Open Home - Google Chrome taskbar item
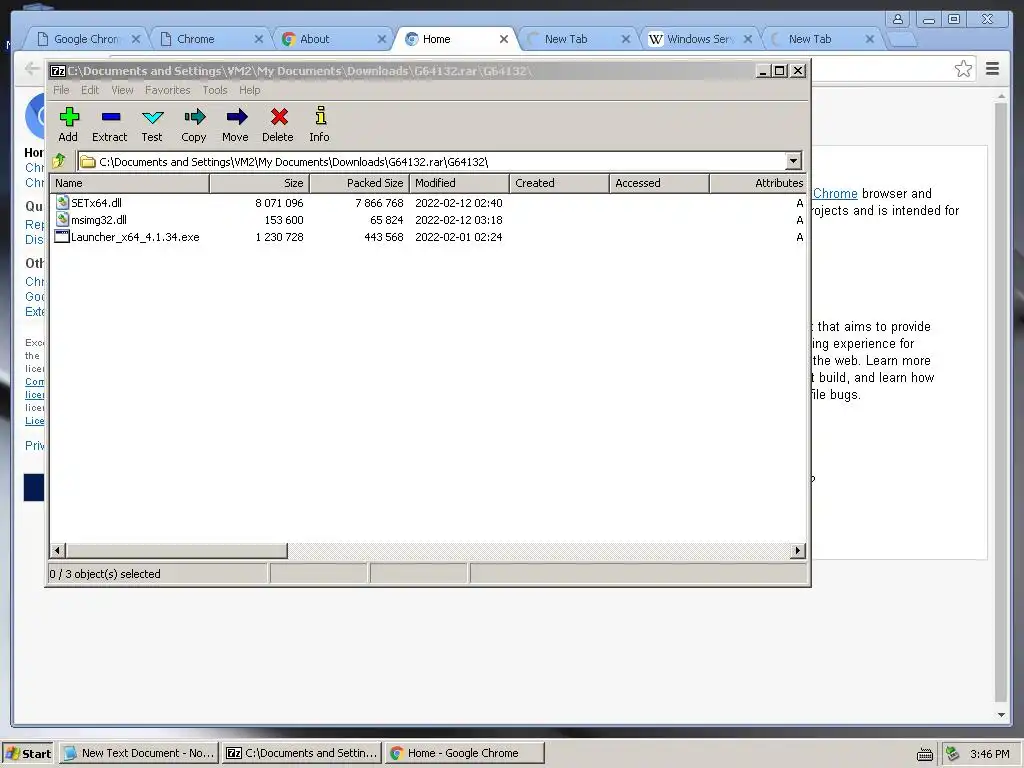The width and height of the screenshot is (1024, 768). click(x=464, y=753)
